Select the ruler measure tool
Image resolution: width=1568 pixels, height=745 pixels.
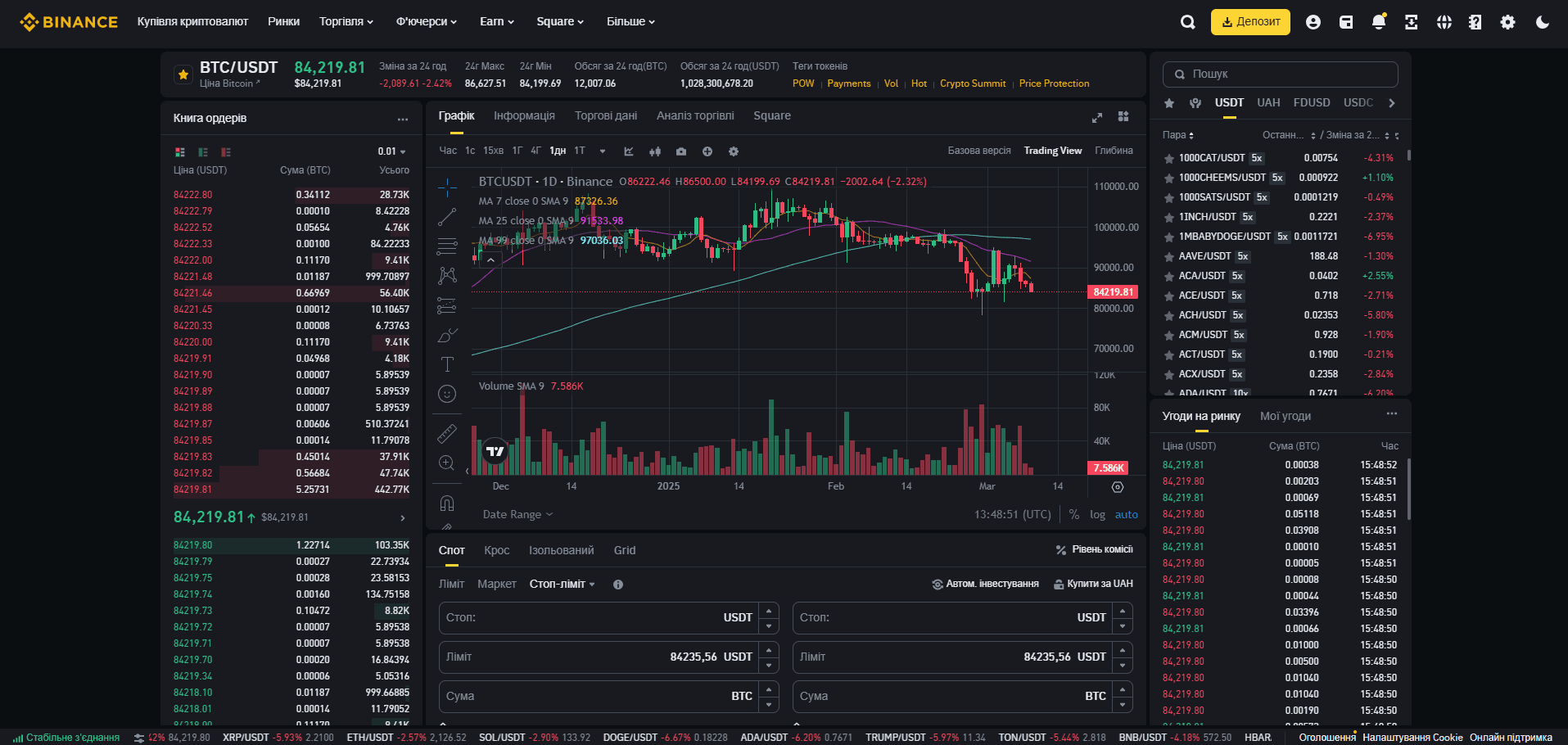[x=447, y=433]
